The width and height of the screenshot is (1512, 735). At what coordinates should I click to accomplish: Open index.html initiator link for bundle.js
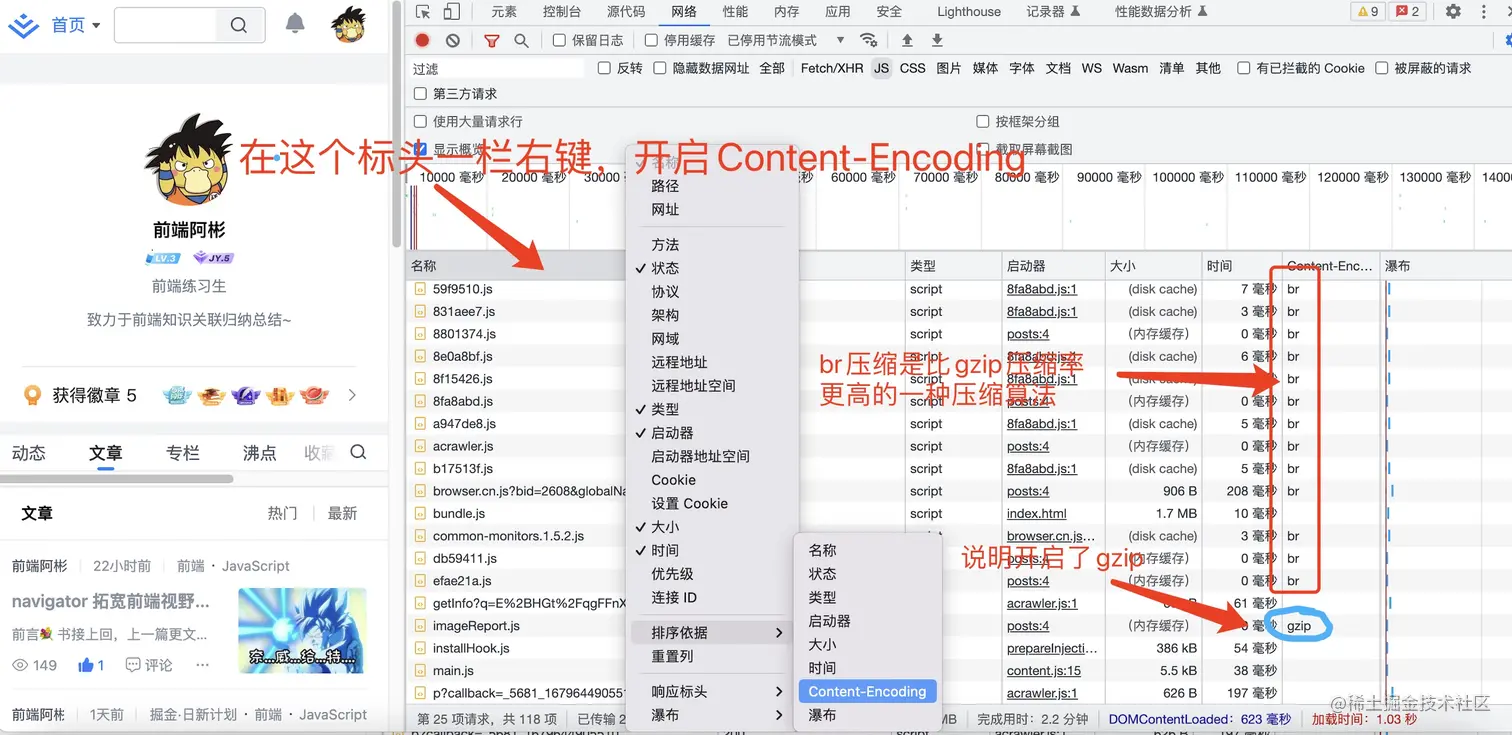tap(1036, 514)
